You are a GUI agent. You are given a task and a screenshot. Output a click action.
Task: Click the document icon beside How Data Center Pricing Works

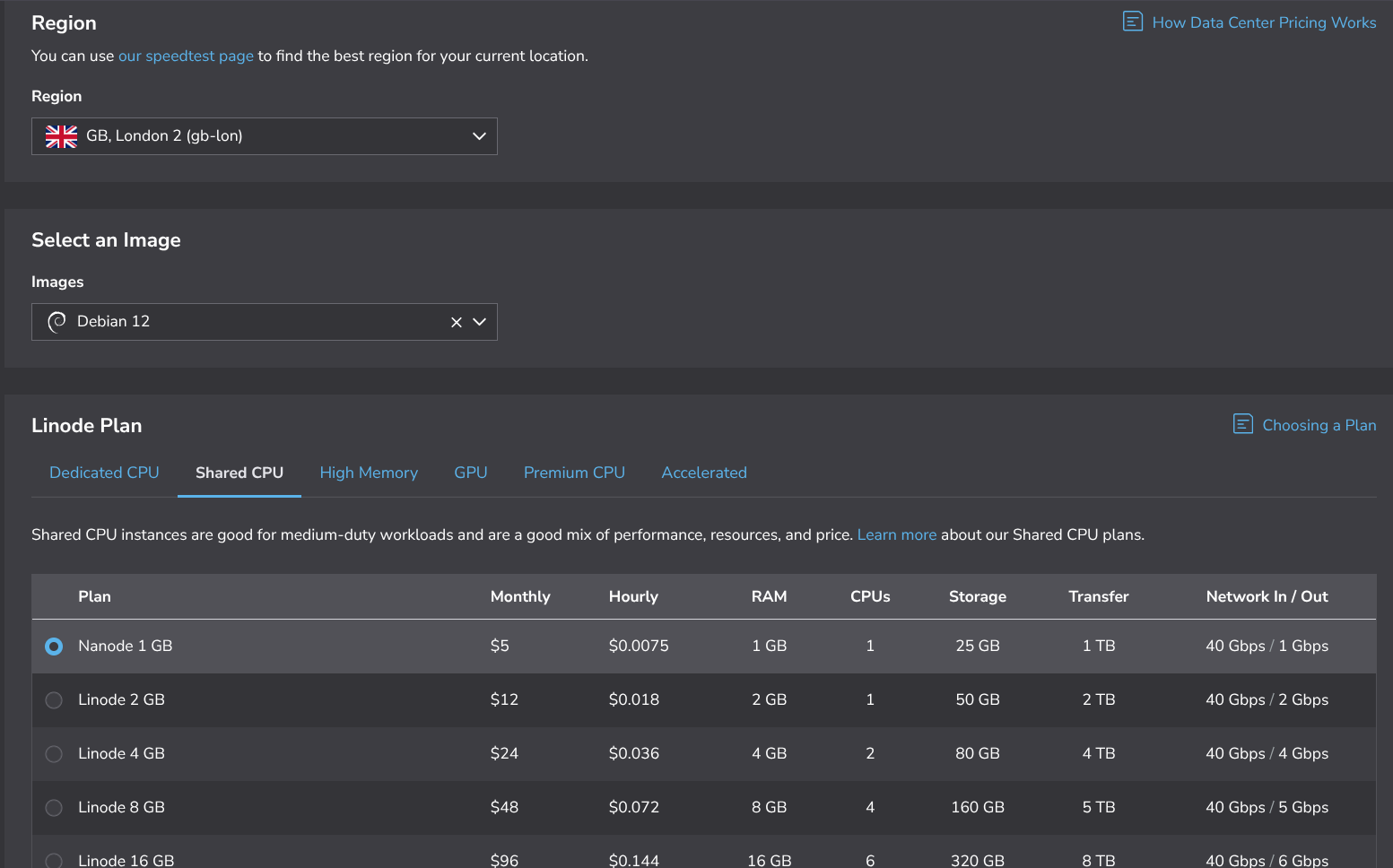[x=1132, y=22]
